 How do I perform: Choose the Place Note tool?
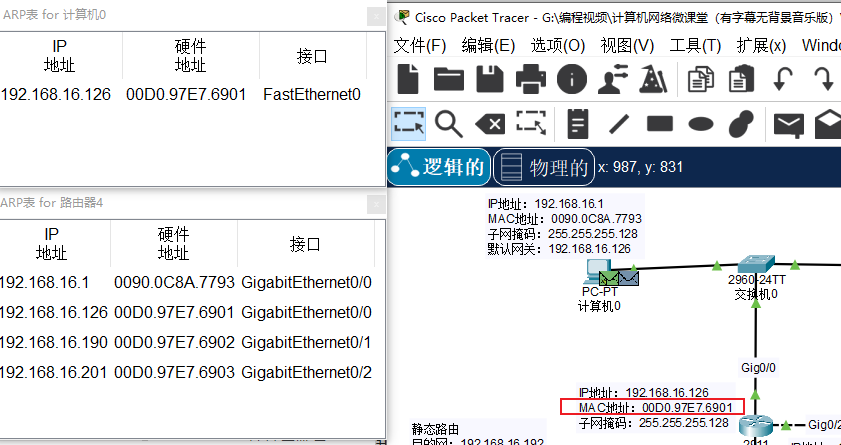(x=578, y=124)
